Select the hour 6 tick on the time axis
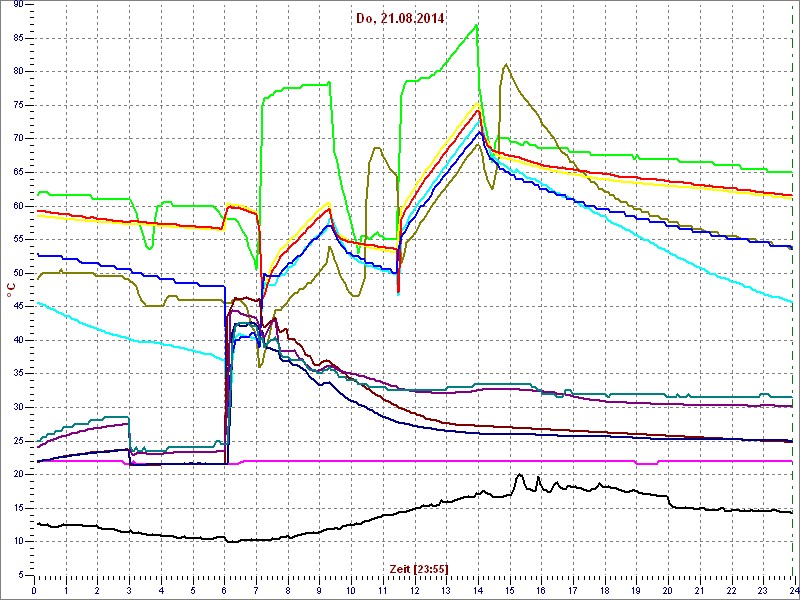 [225, 590]
